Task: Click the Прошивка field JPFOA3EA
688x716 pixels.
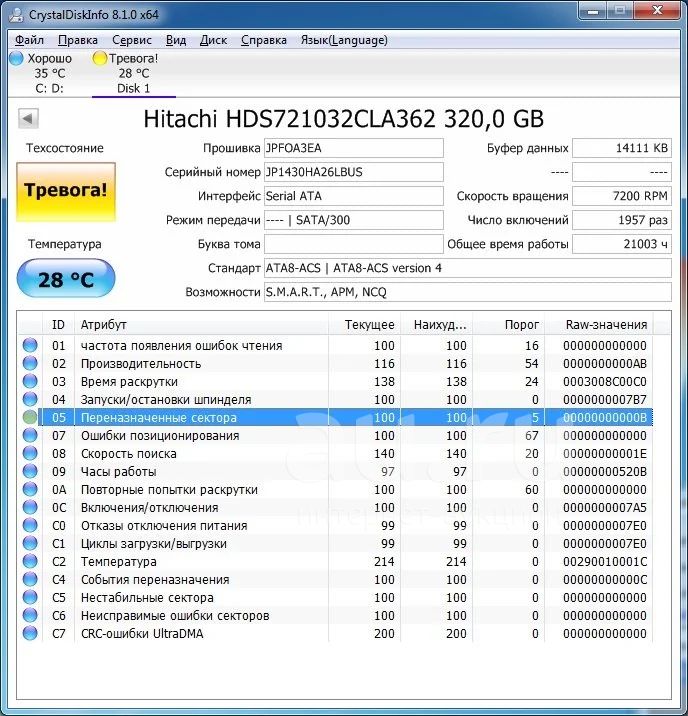Action: point(353,148)
